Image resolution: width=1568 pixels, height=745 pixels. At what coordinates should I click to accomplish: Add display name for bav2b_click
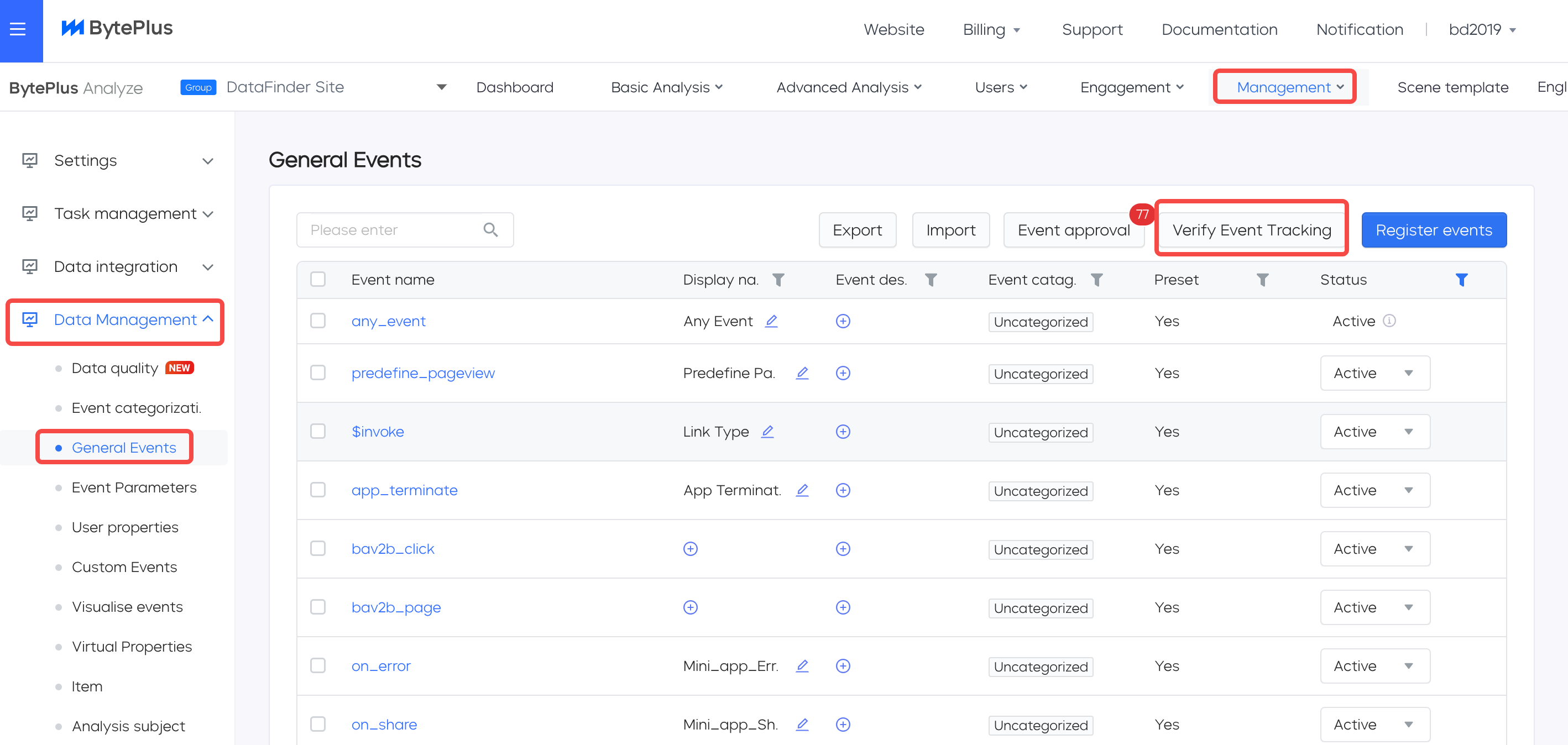[689, 549]
